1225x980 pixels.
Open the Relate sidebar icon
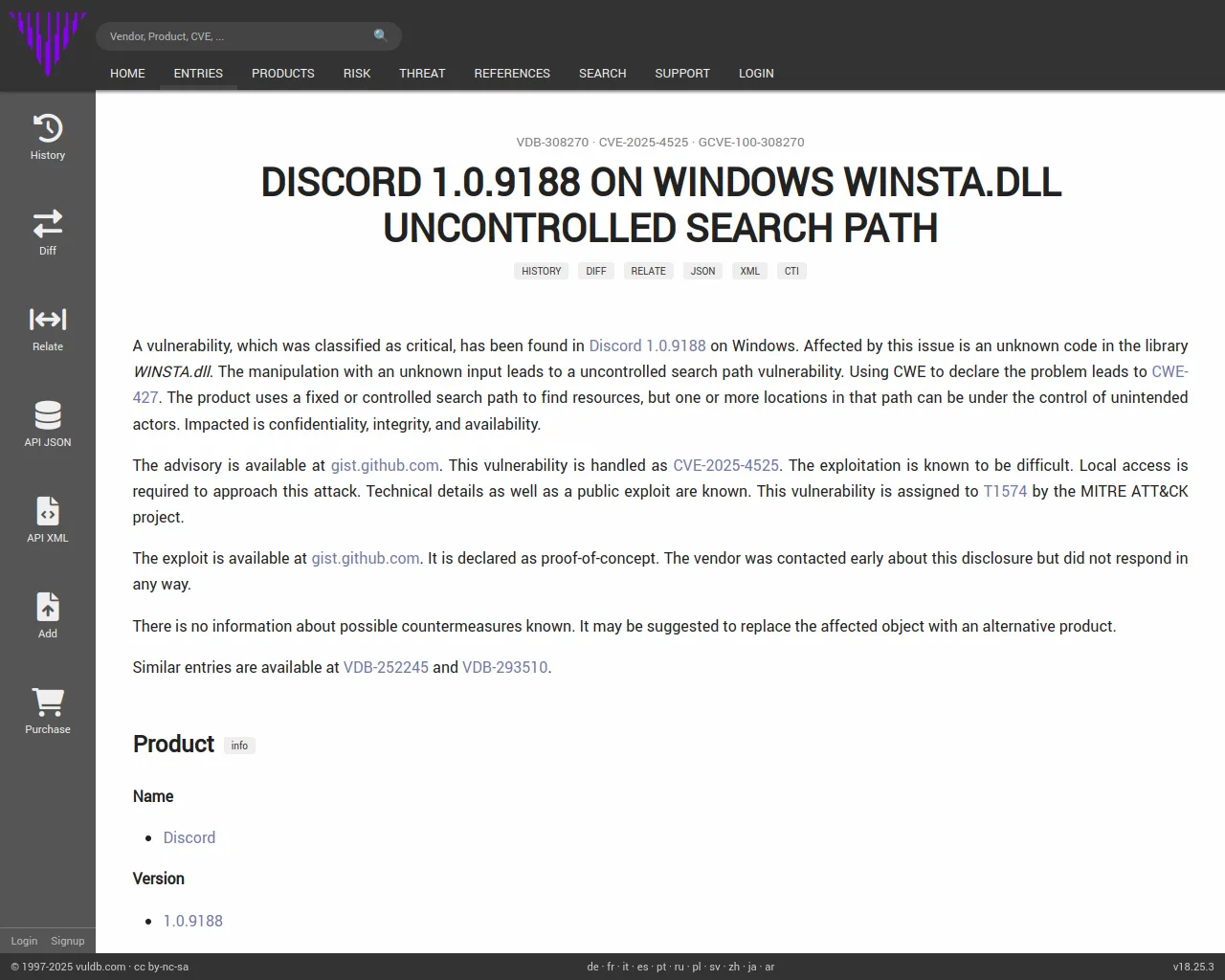click(x=48, y=320)
